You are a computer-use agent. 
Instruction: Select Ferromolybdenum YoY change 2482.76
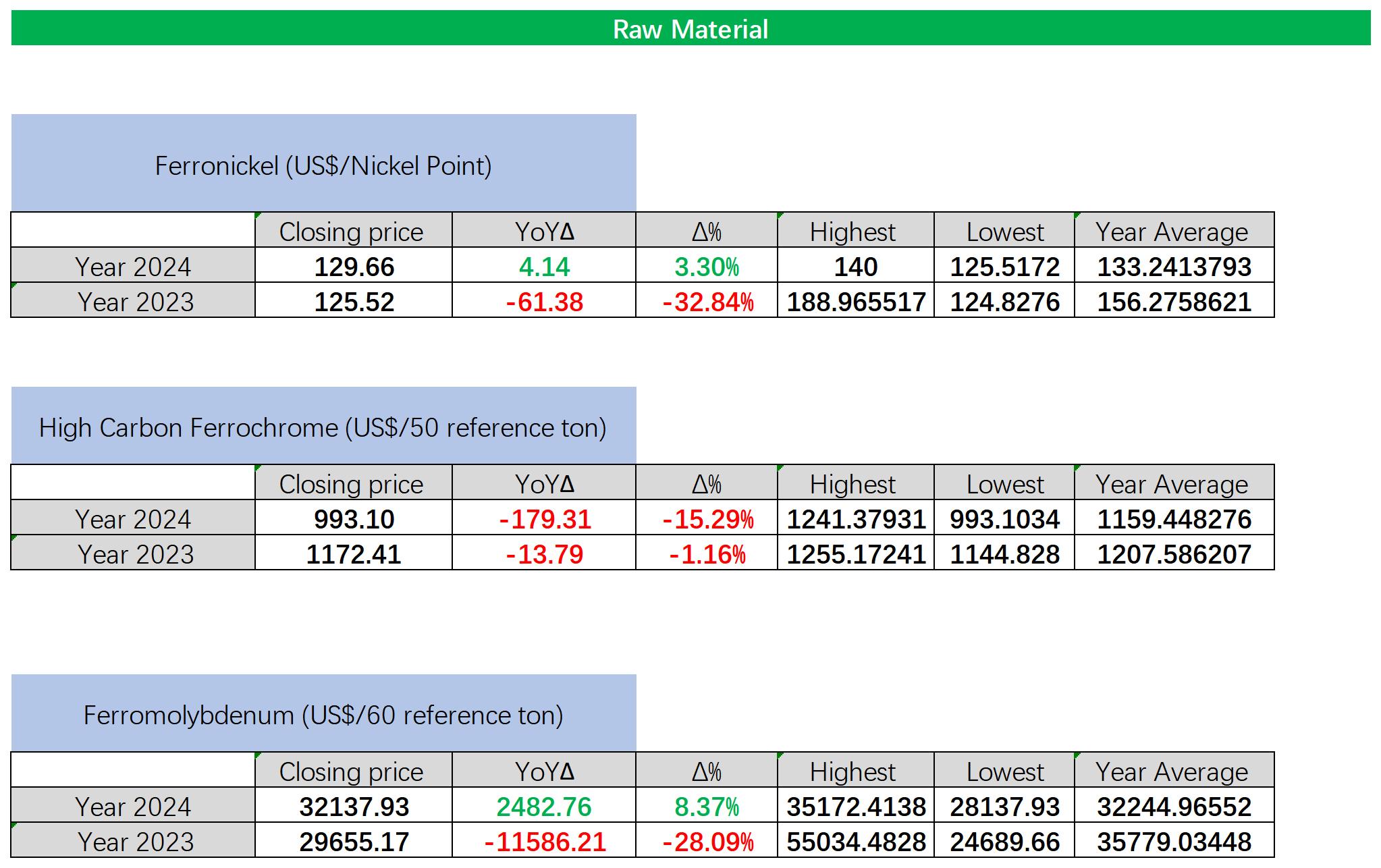pyautogui.click(x=544, y=807)
